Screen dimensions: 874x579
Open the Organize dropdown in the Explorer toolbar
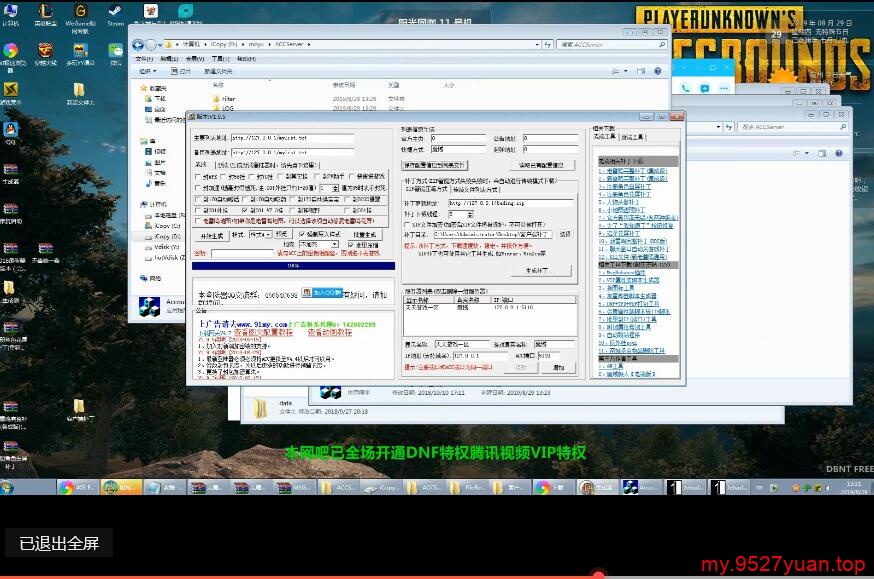coord(148,71)
